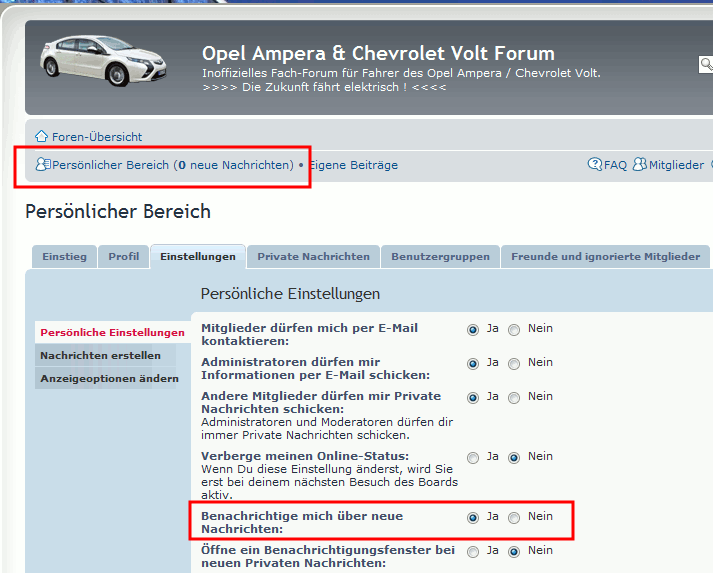Select Nein for Administratoren E-Mail information

click(514, 364)
